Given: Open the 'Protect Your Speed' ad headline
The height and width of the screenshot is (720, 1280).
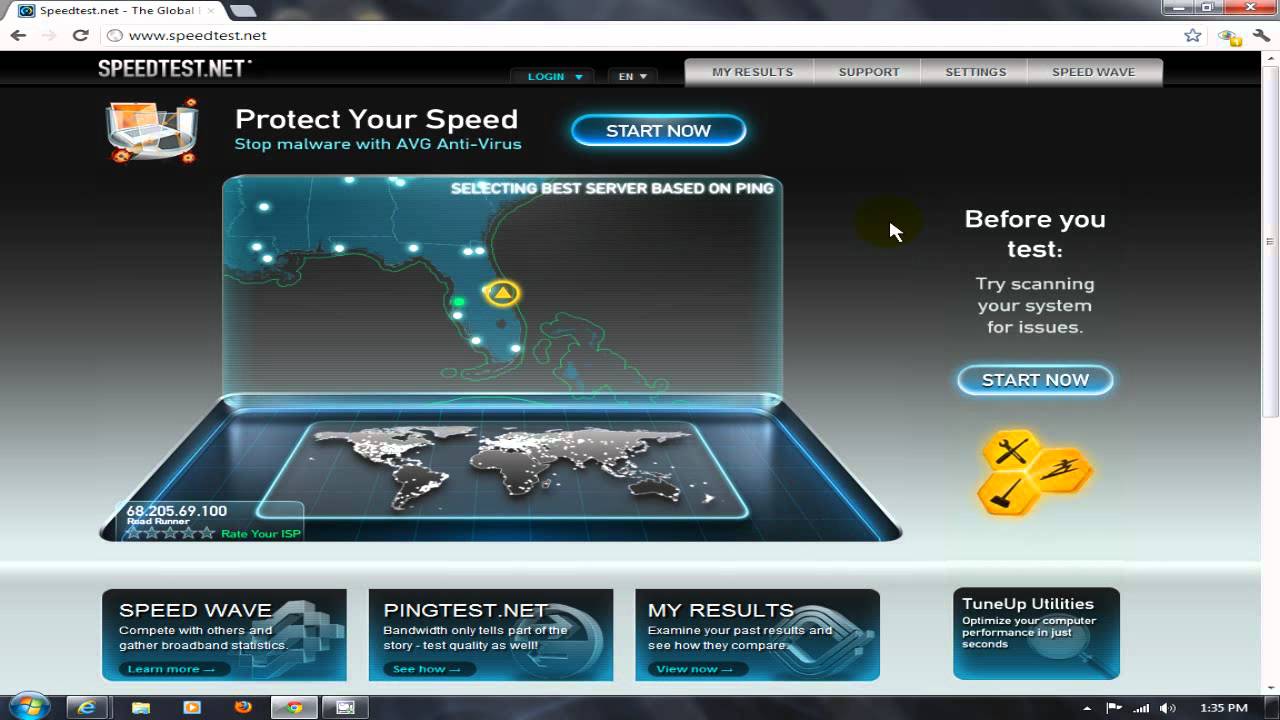Looking at the screenshot, I should tap(376, 119).
